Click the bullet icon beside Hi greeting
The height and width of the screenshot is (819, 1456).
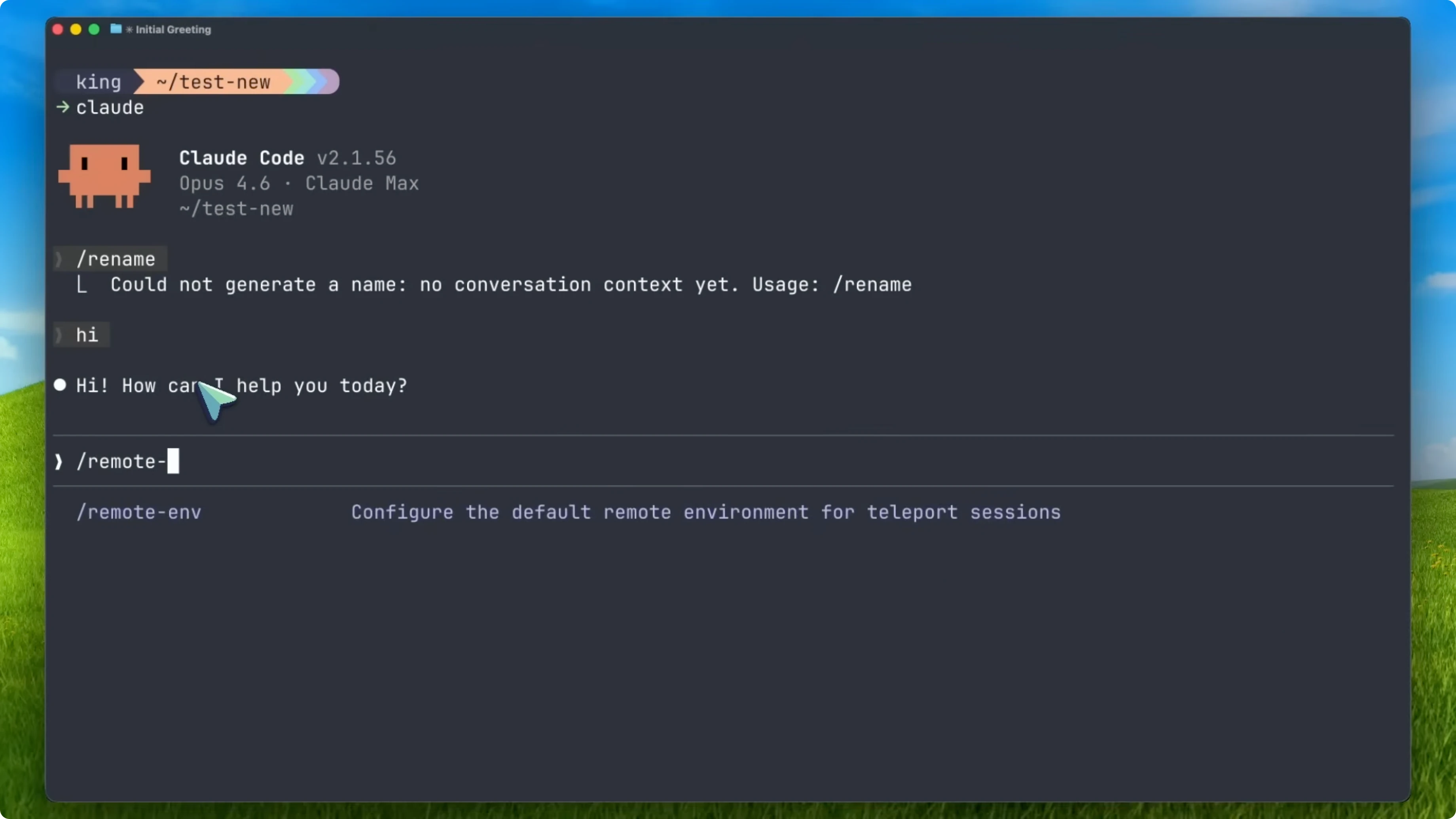coord(60,385)
